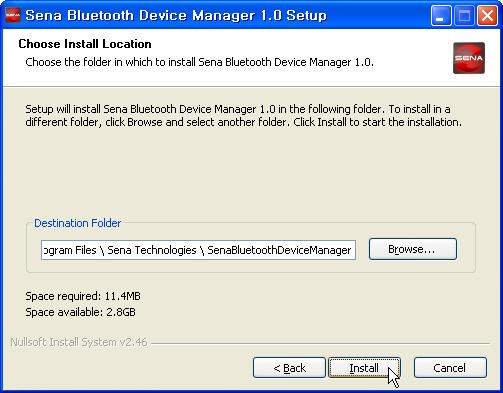Viewport: 503px width, 393px height.
Task: Click the Space required 11.4MB text
Action: pyautogui.click(x=83, y=296)
